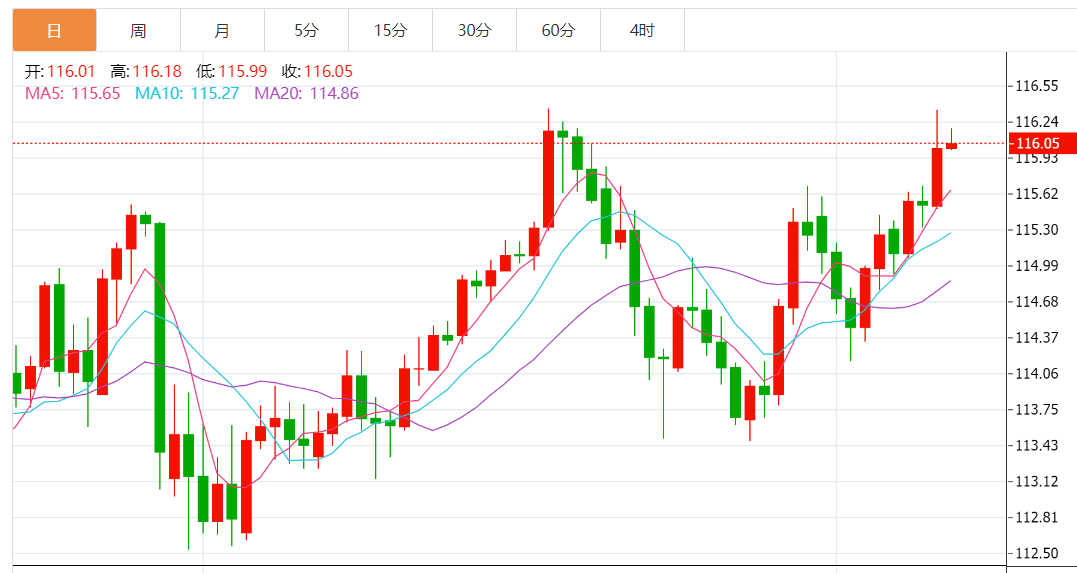Click the high price 高: 116.18
1077x573 pixels.
146,71
